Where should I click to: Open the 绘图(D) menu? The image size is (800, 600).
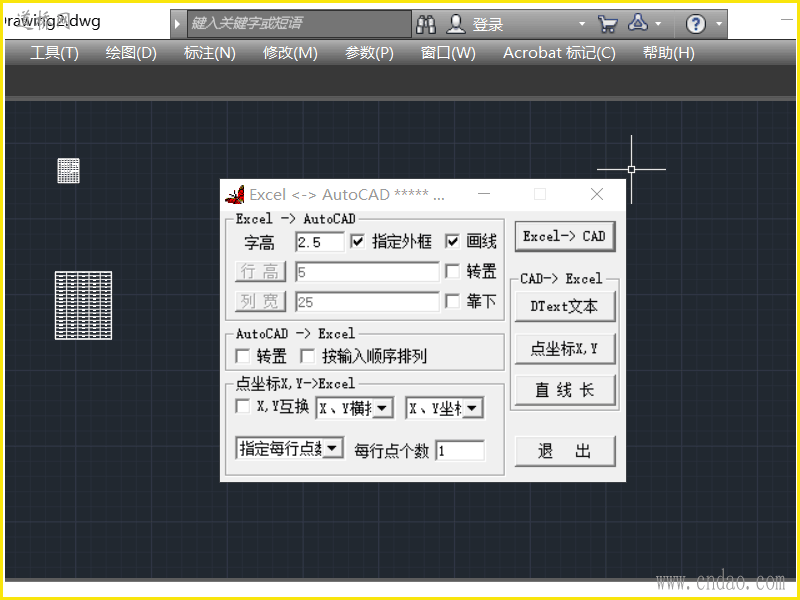(x=131, y=53)
